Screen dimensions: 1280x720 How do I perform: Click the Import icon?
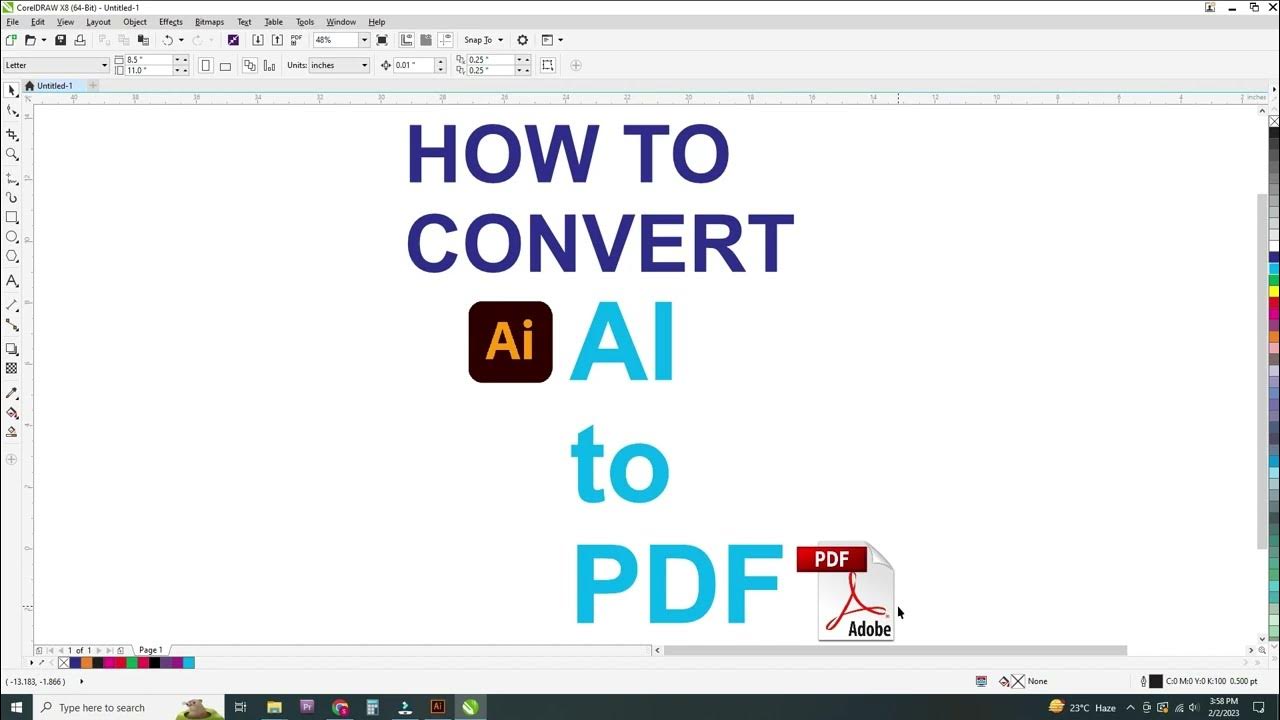[258, 40]
